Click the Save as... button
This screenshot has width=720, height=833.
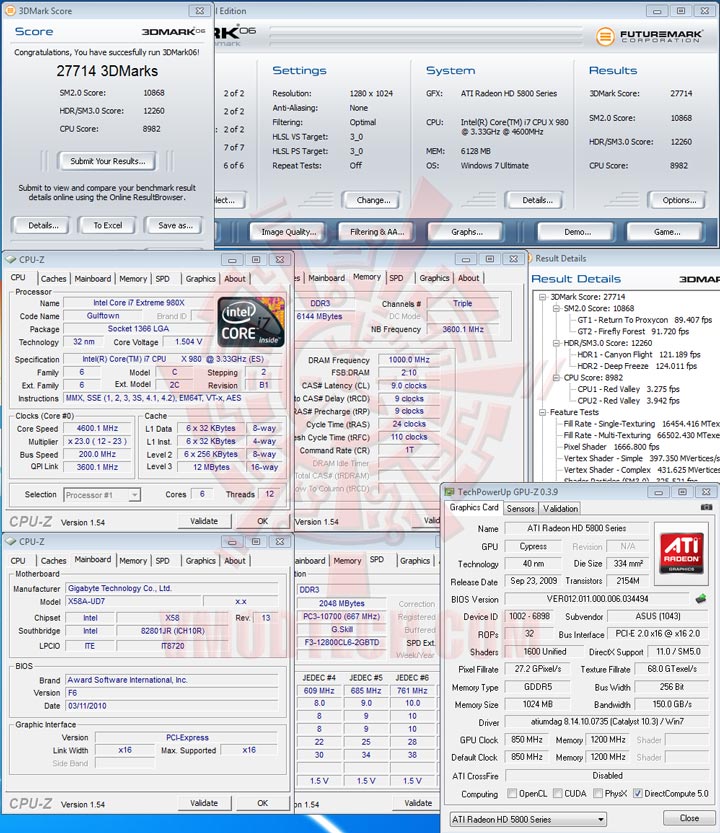(x=175, y=225)
